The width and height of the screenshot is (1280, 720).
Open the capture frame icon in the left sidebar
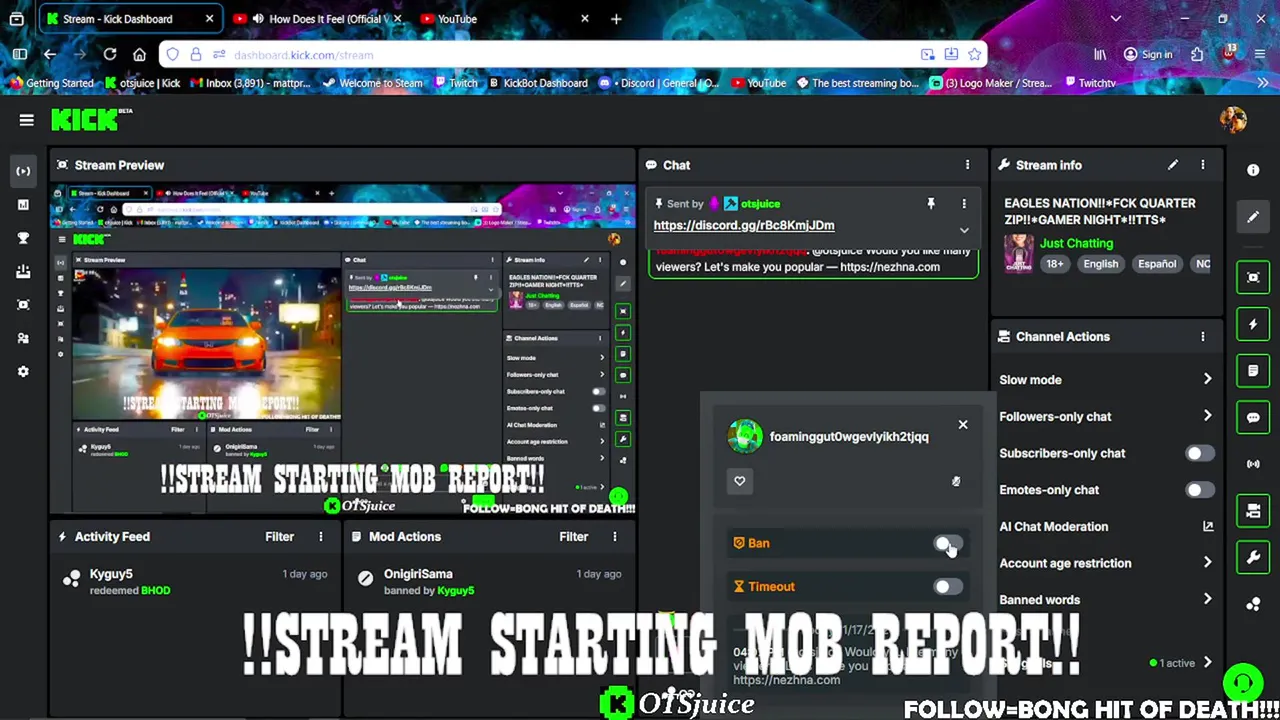pos(23,305)
